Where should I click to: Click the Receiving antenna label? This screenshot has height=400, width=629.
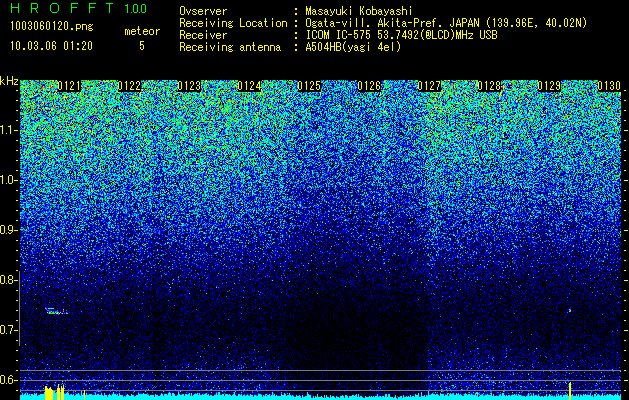tap(230, 47)
